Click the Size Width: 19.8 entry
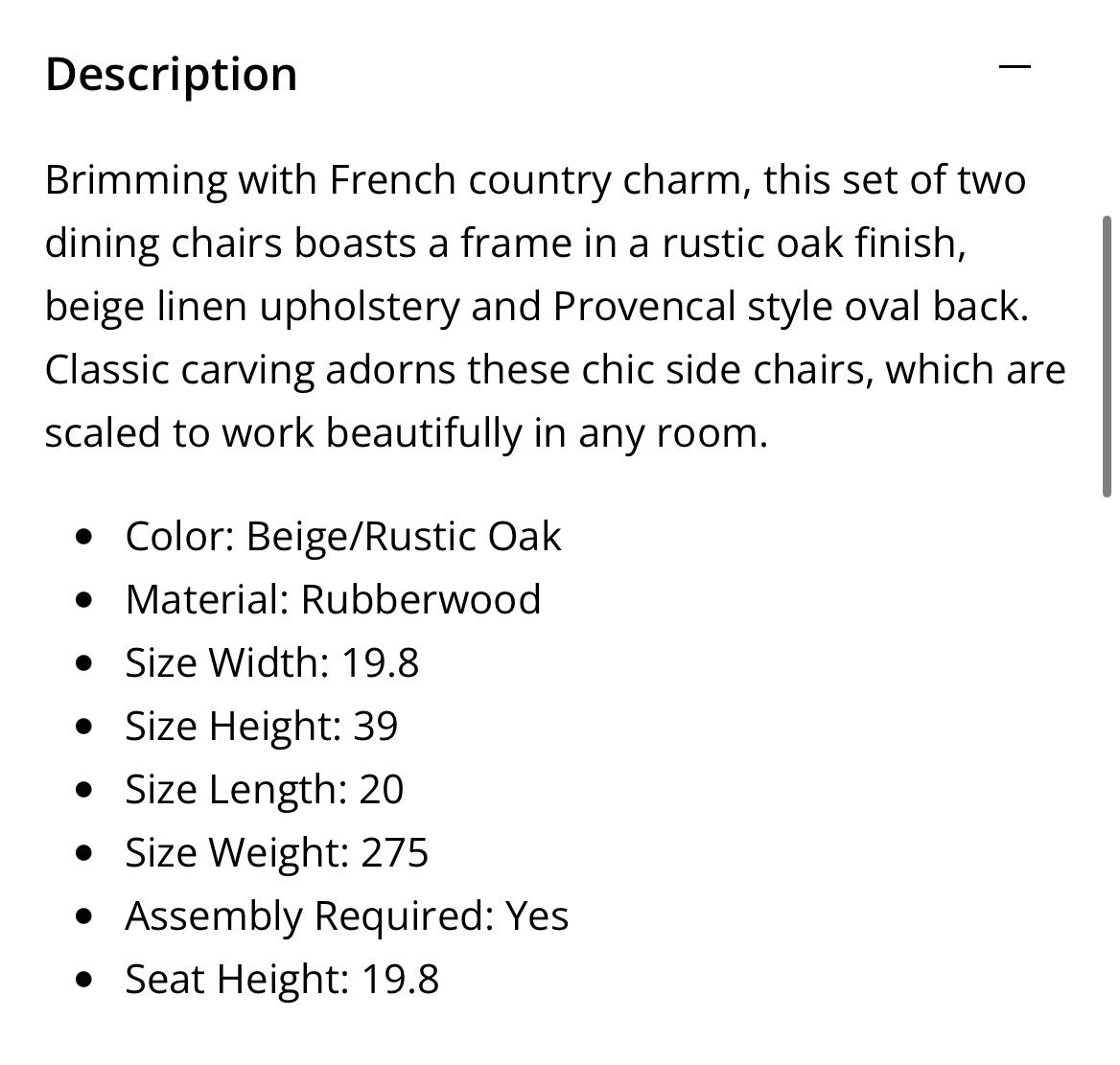 (272, 662)
